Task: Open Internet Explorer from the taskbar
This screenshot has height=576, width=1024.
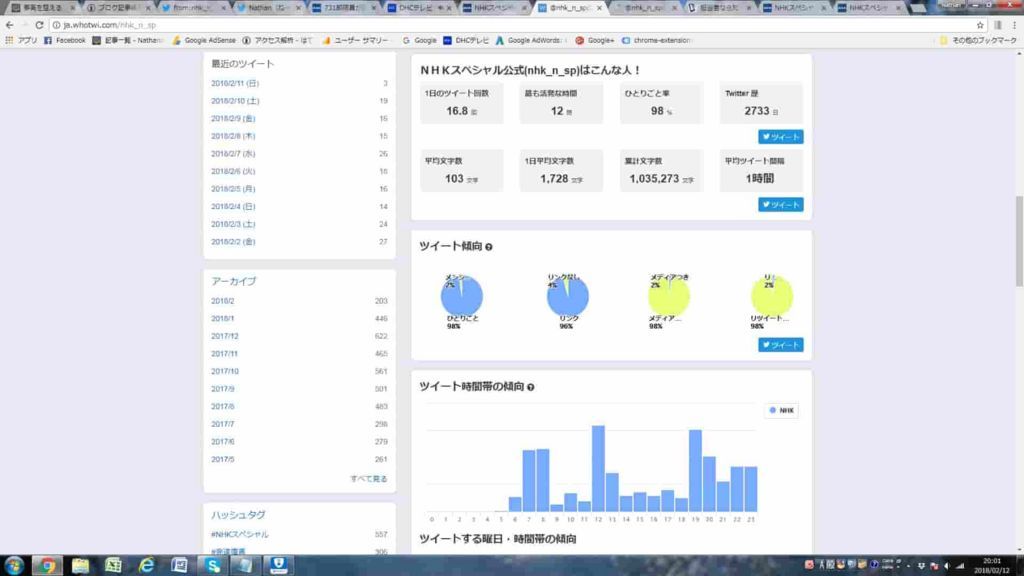Action: pos(146,566)
